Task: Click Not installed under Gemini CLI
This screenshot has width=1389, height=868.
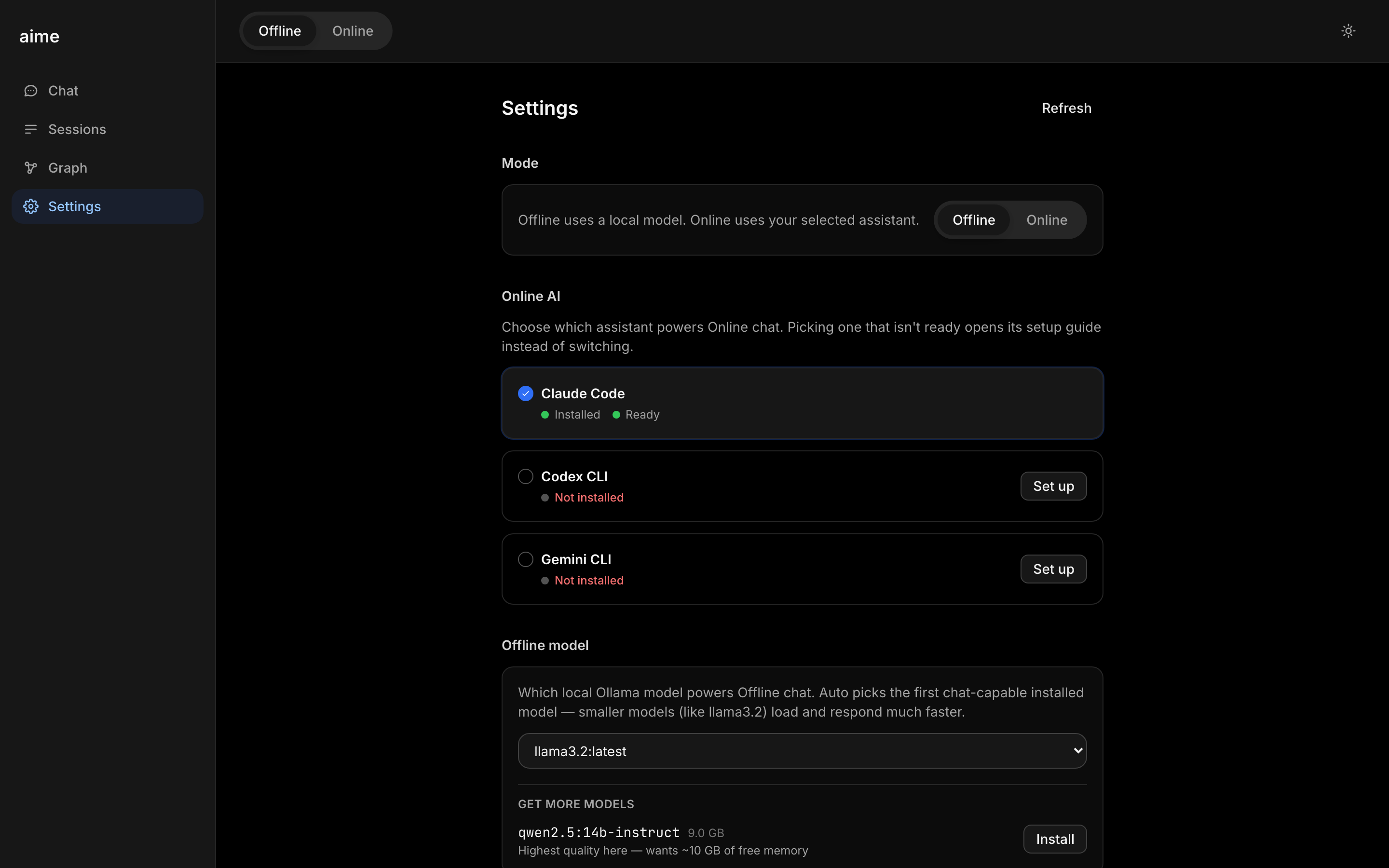Action: [589, 581]
